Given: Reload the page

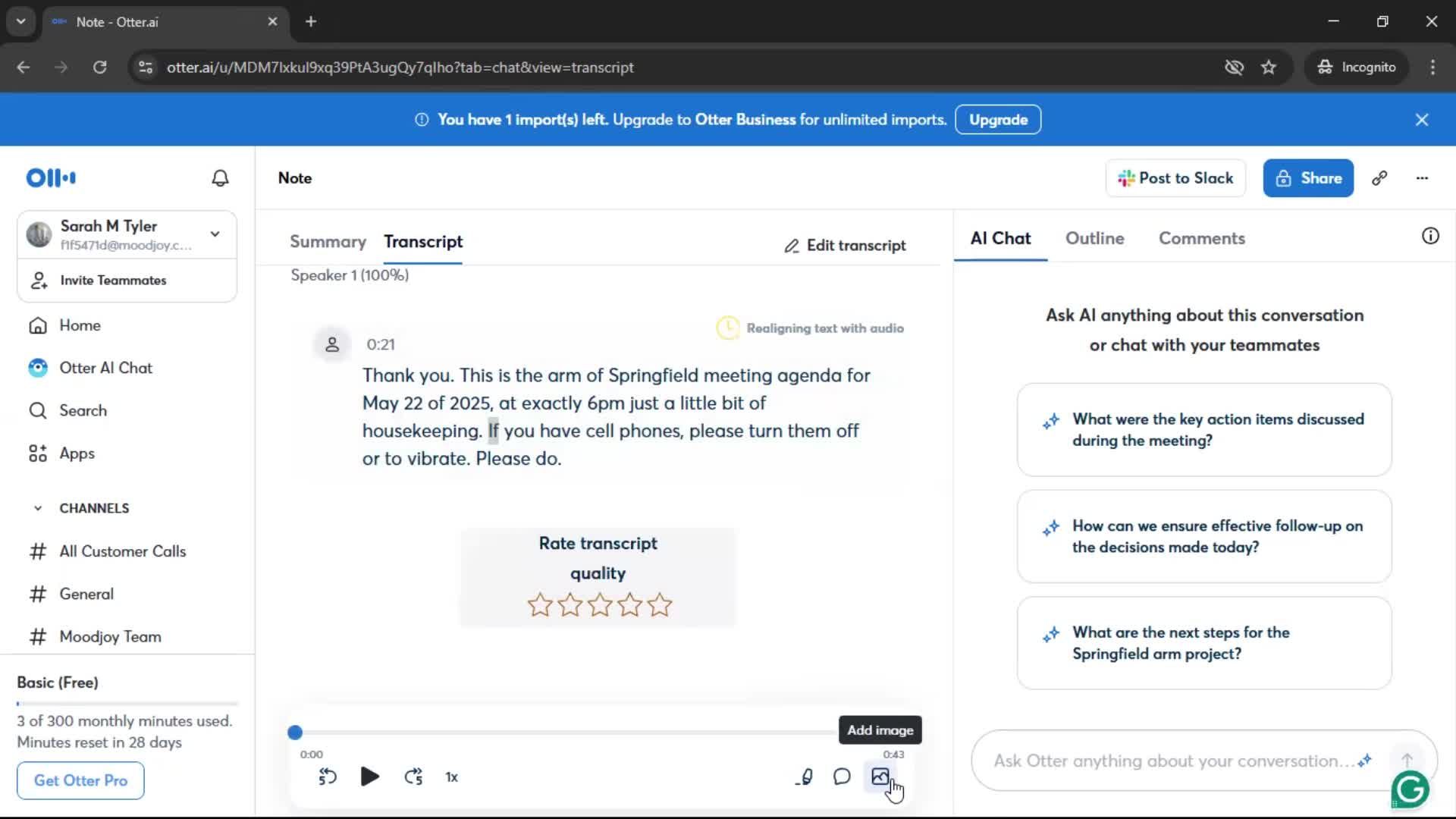Looking at the screenshot, I should 100,67.
